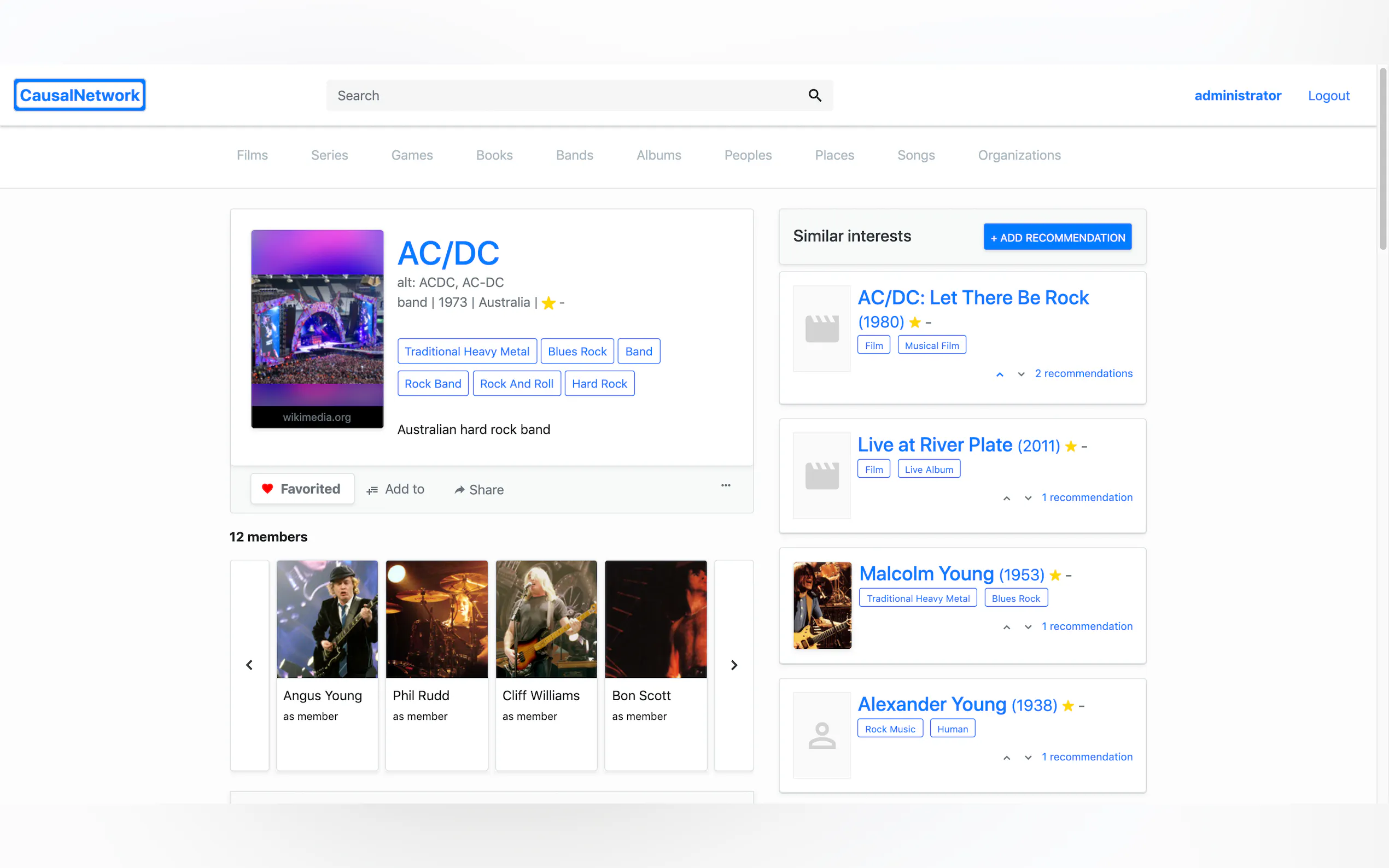1389x868 pixels.
Task: Click the search magnifier icon
Action: coord(815,95)
